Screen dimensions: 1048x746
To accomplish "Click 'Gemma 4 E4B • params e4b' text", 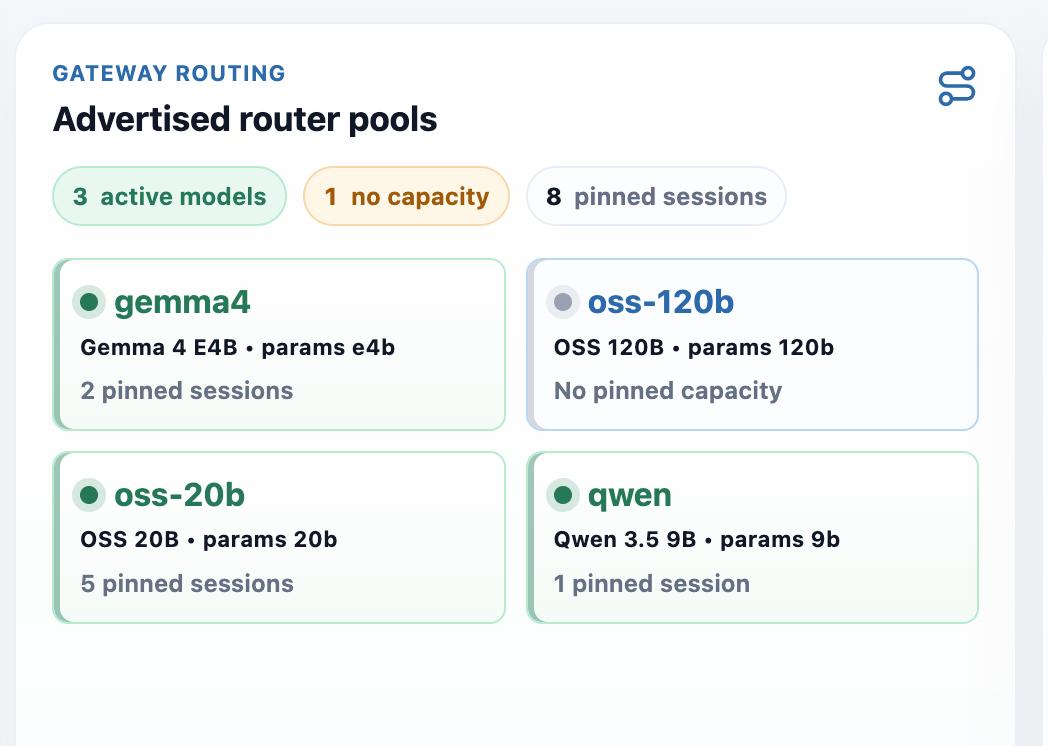I will pos(237,348).
